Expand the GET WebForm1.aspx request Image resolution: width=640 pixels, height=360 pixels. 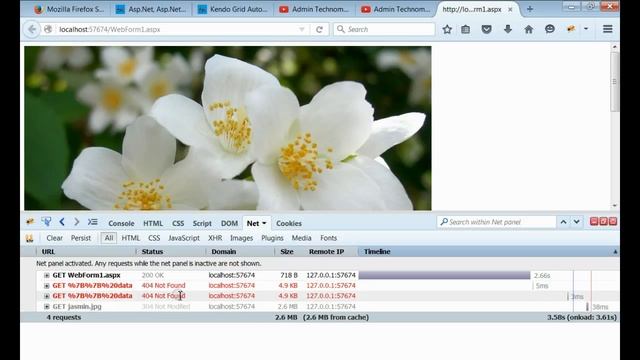[x=47, y=276]
